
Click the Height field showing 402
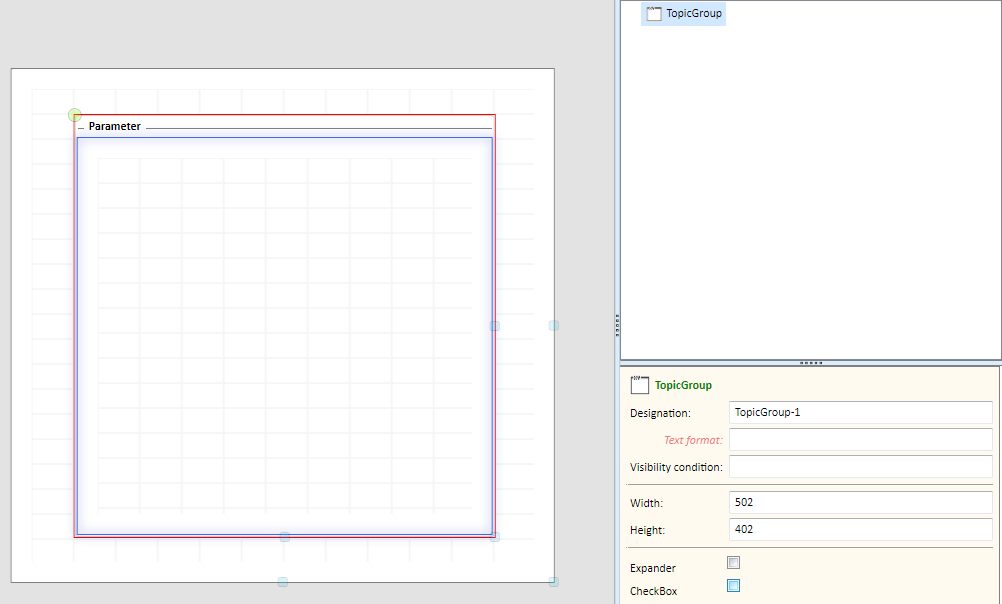pyautogui.click(x=860, y=530)
